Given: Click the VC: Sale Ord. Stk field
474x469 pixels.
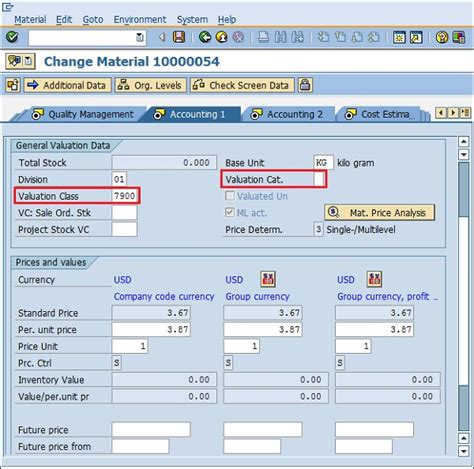Looking at the screenshot, I should 124,213.
